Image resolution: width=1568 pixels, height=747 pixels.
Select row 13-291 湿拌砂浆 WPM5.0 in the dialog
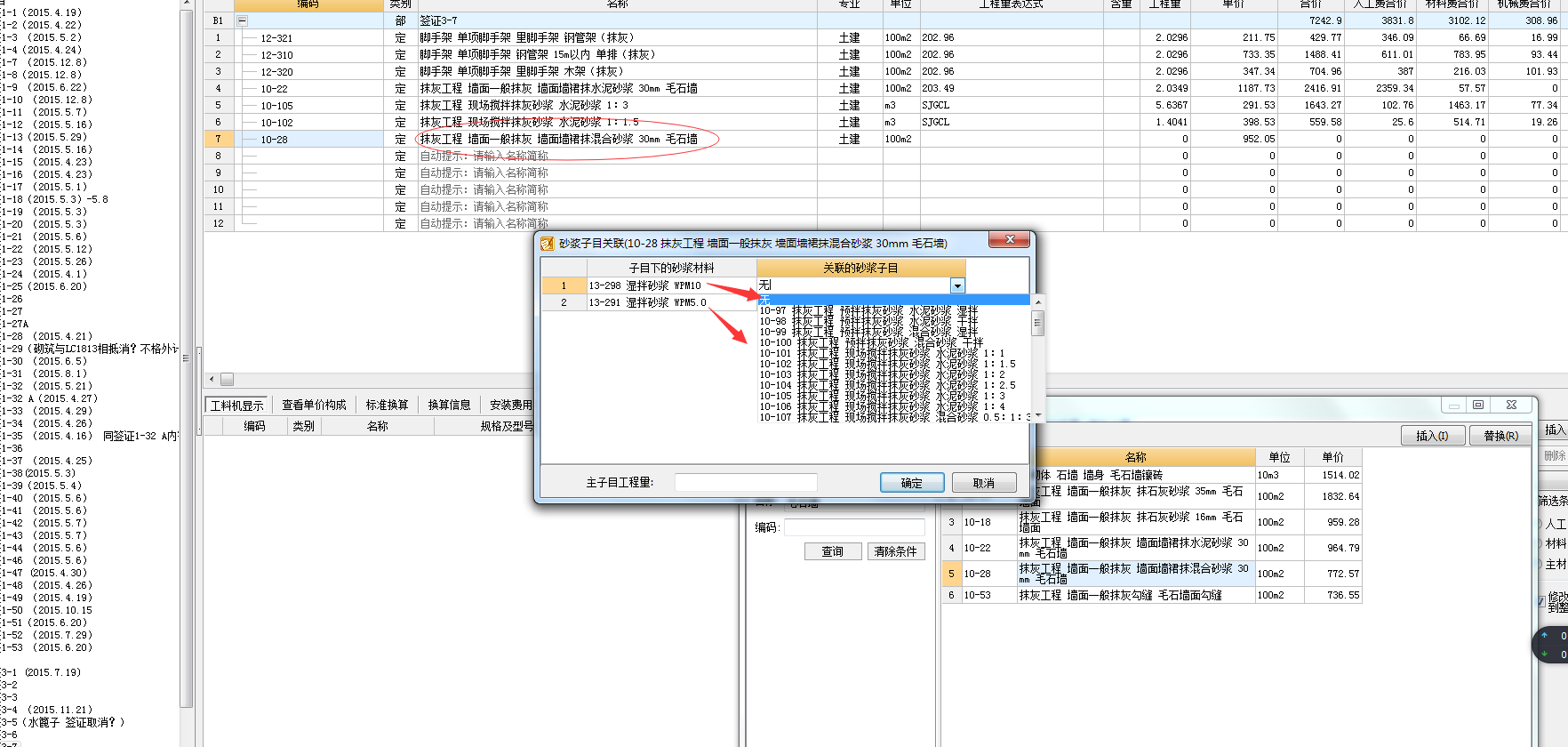point(649,302)
